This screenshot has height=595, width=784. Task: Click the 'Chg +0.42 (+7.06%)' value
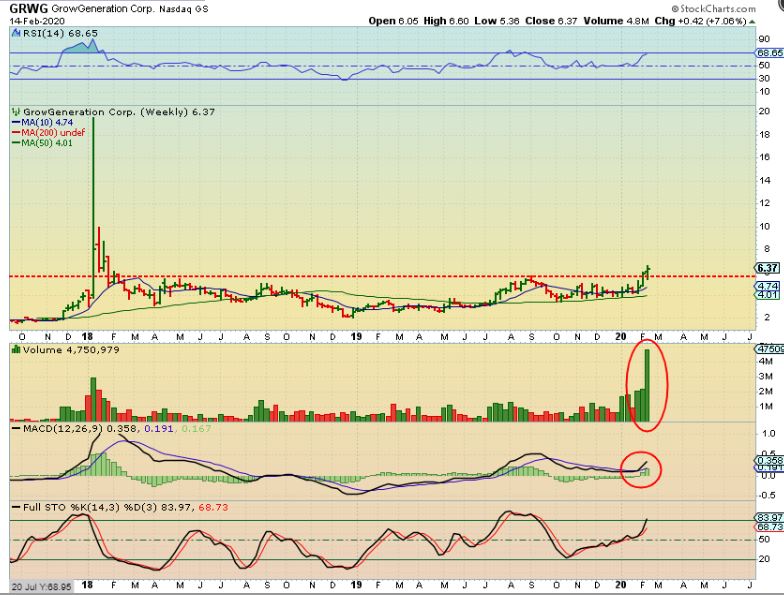point(700,21)
